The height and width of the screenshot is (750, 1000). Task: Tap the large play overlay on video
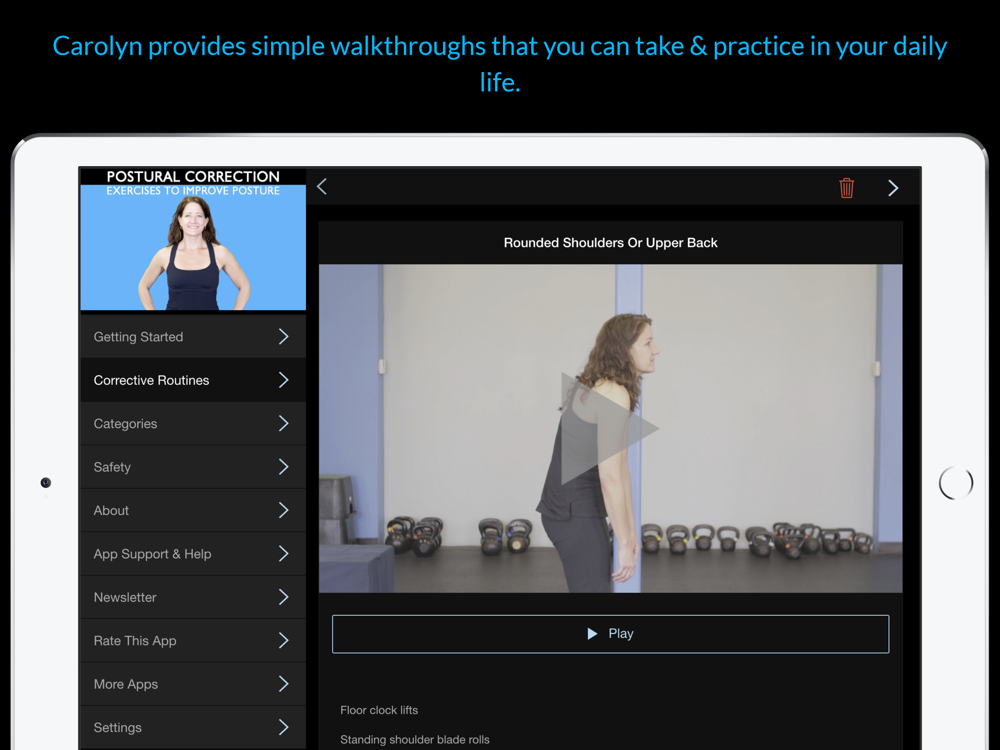click(x=610, y=429)
